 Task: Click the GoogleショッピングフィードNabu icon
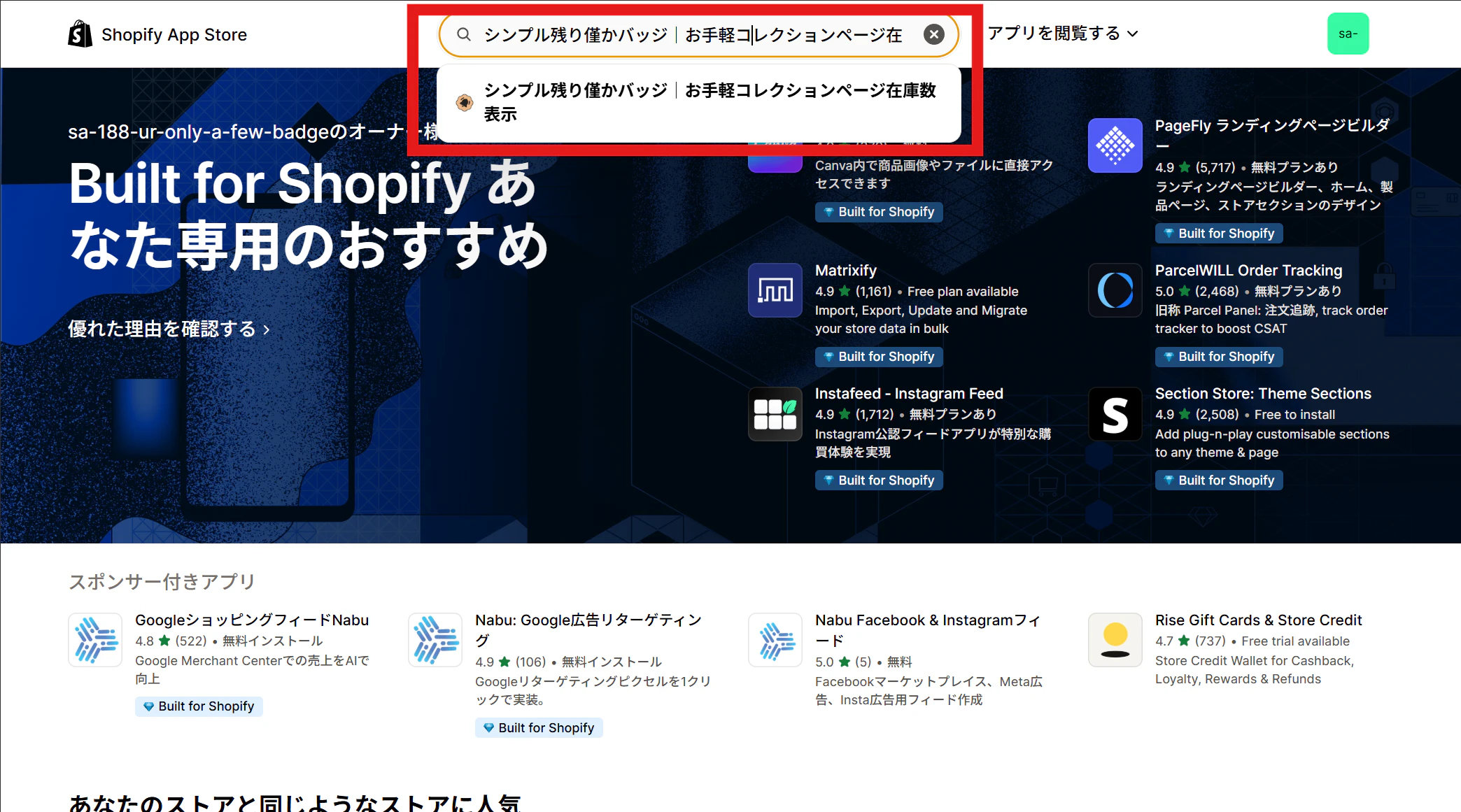point(95,640)
